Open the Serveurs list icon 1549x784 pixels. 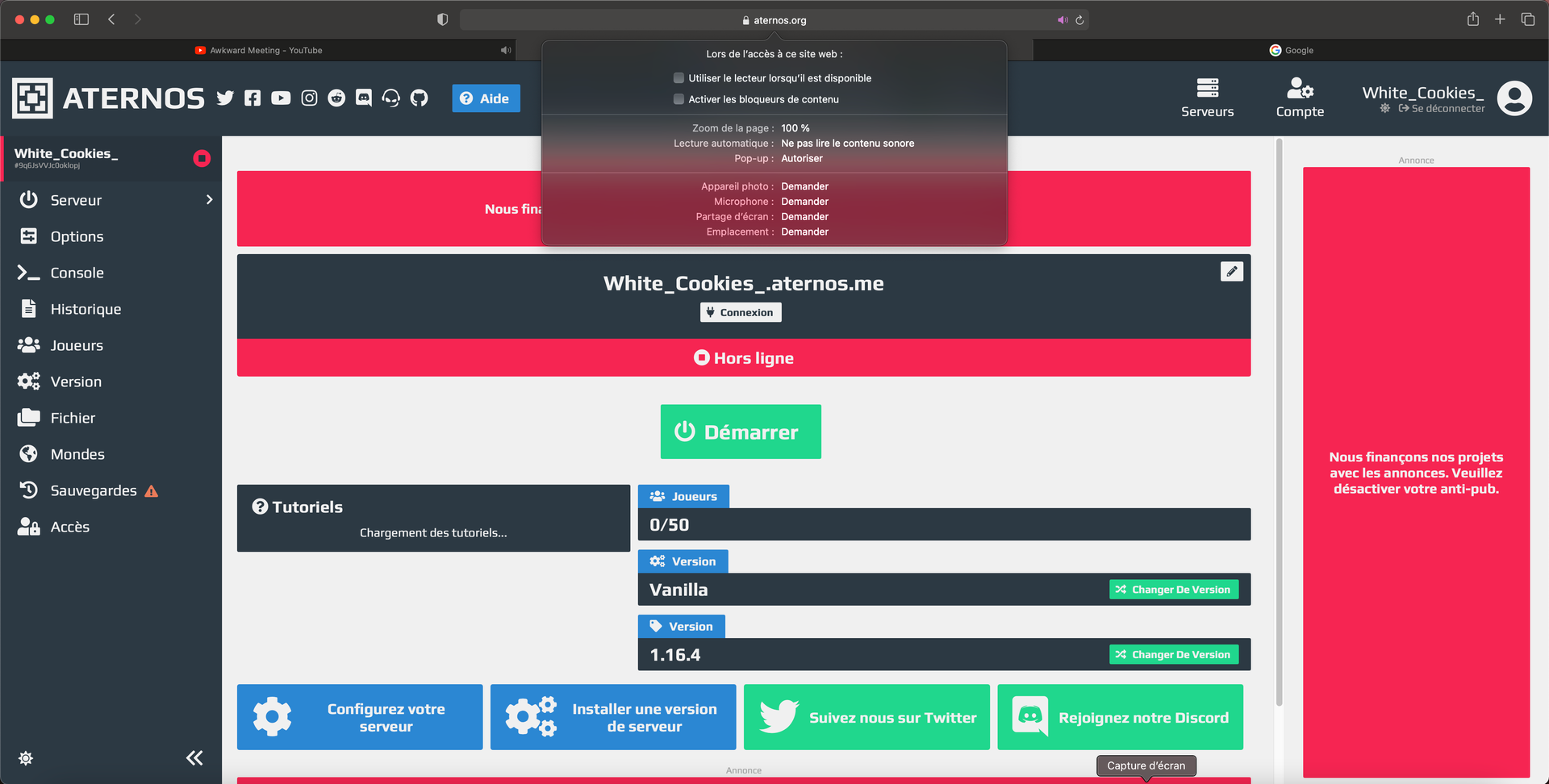(x=1208, y=87)
